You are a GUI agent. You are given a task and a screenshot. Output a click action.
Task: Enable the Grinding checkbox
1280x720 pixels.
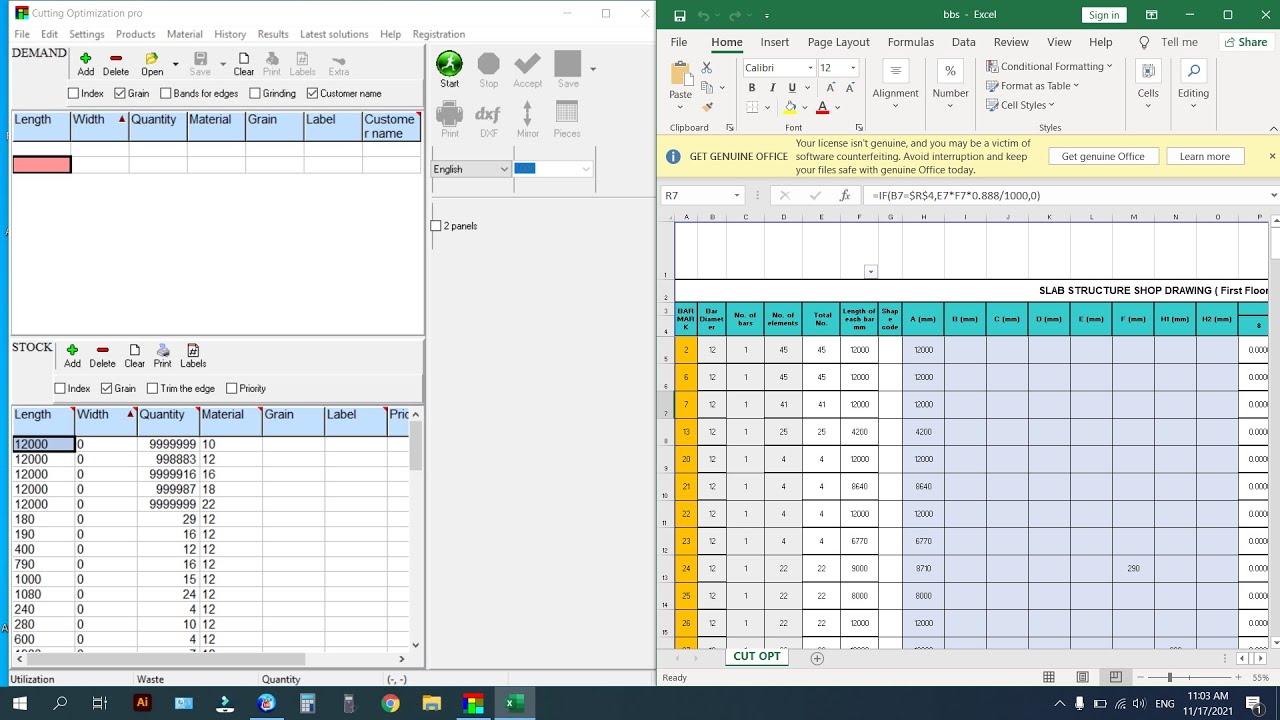click(x=255, y=93)
